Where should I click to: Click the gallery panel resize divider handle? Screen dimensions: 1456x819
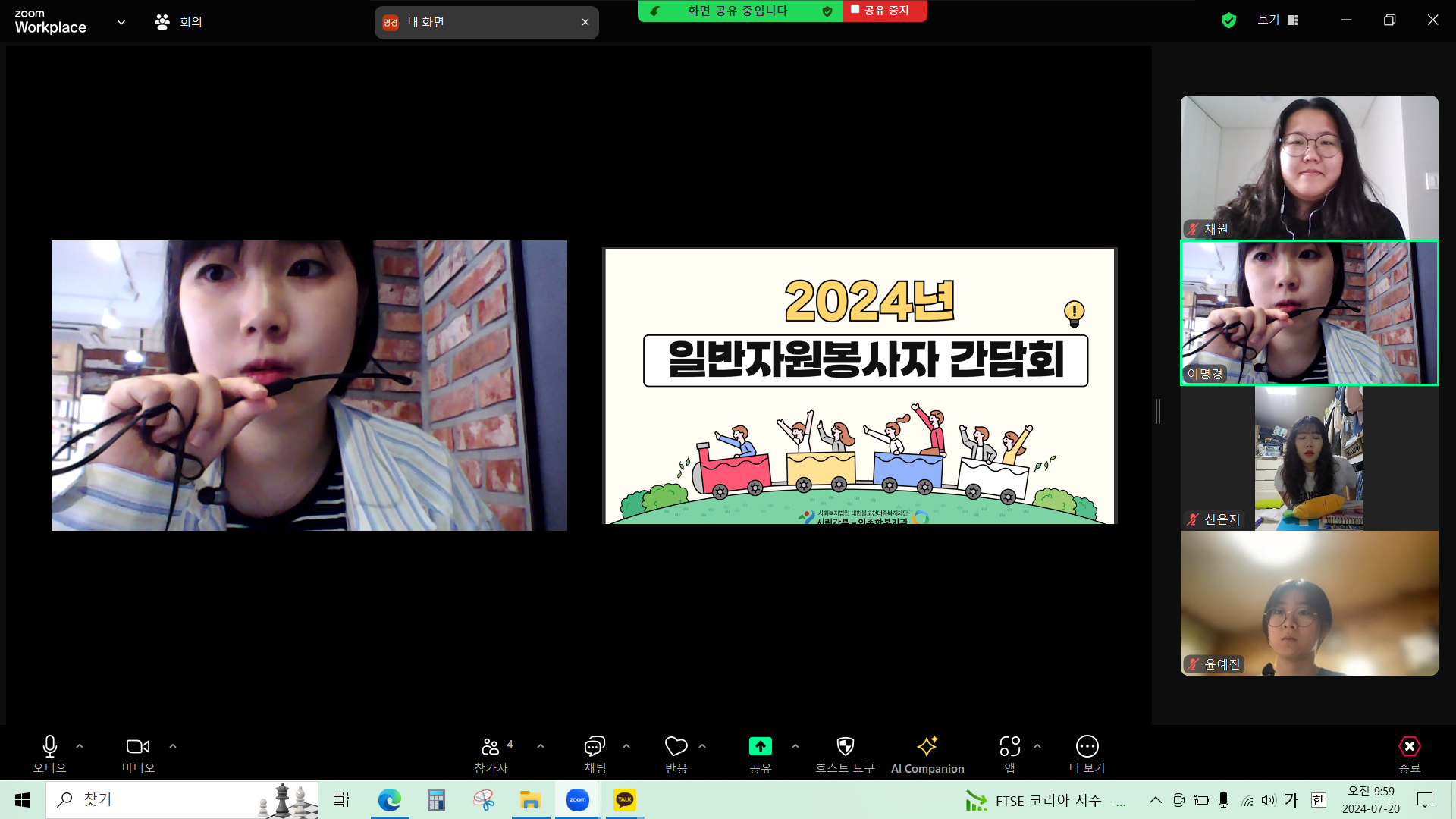[1158, 411]
